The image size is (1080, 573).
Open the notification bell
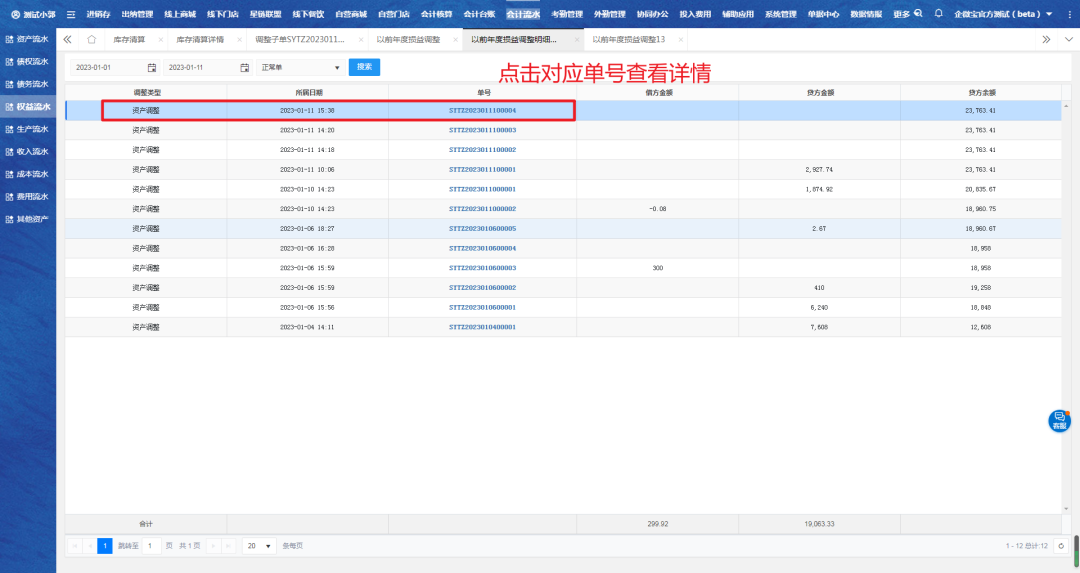click(938, 14)
